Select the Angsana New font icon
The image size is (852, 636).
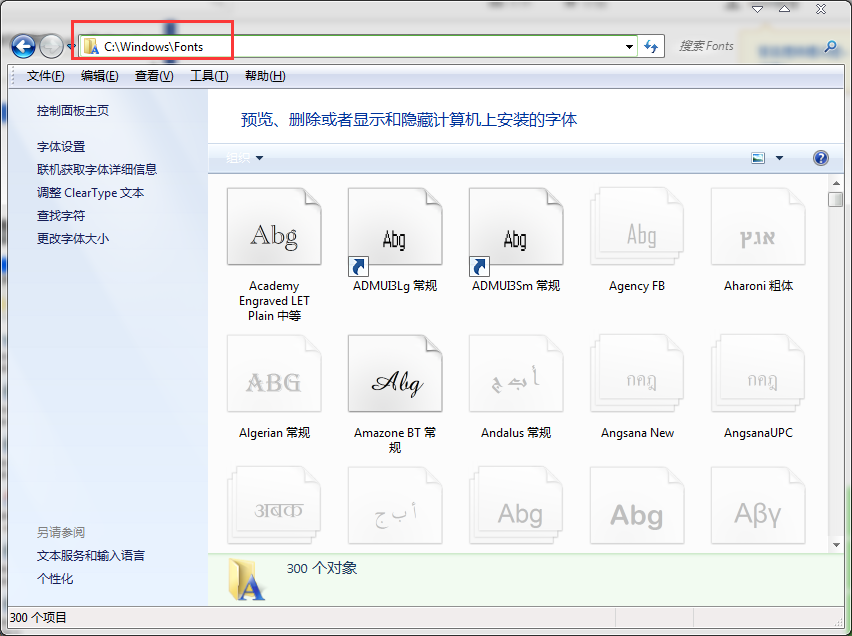[x=637, y=373]
